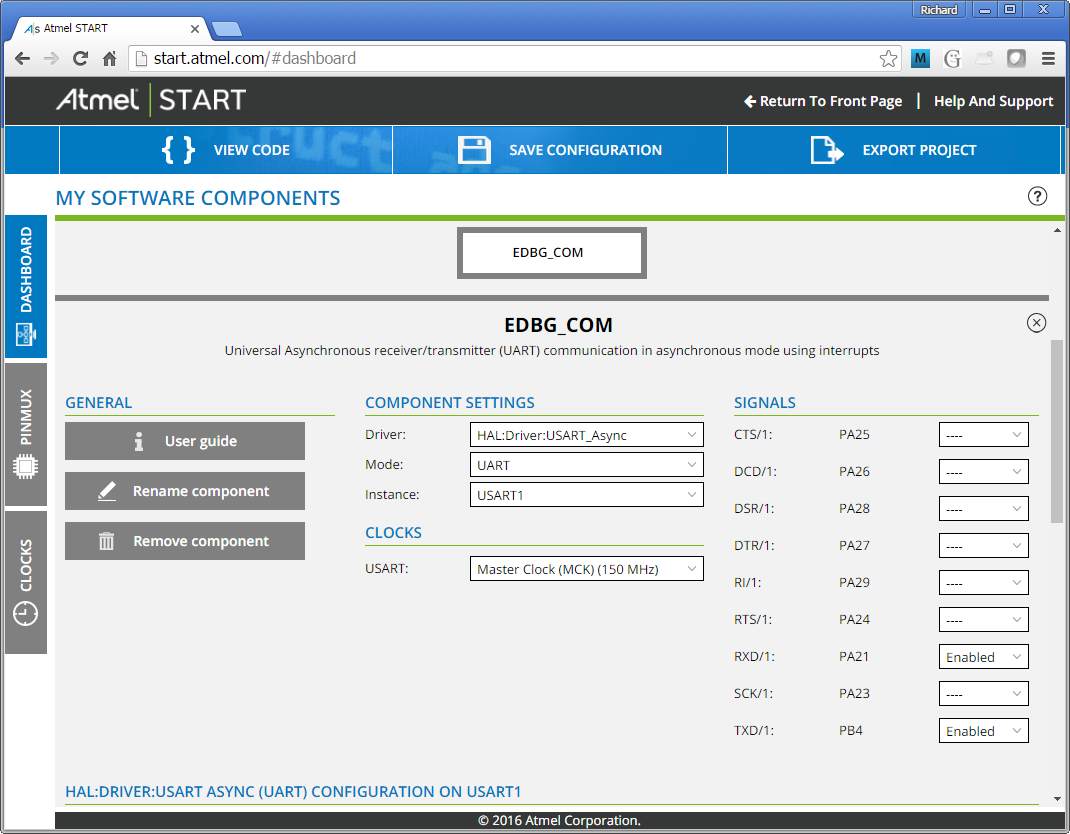Click the gray extension icon beside menu
Image resolution: width=1070 pixels, height=834 pixels.
(x=1016, y=59)
